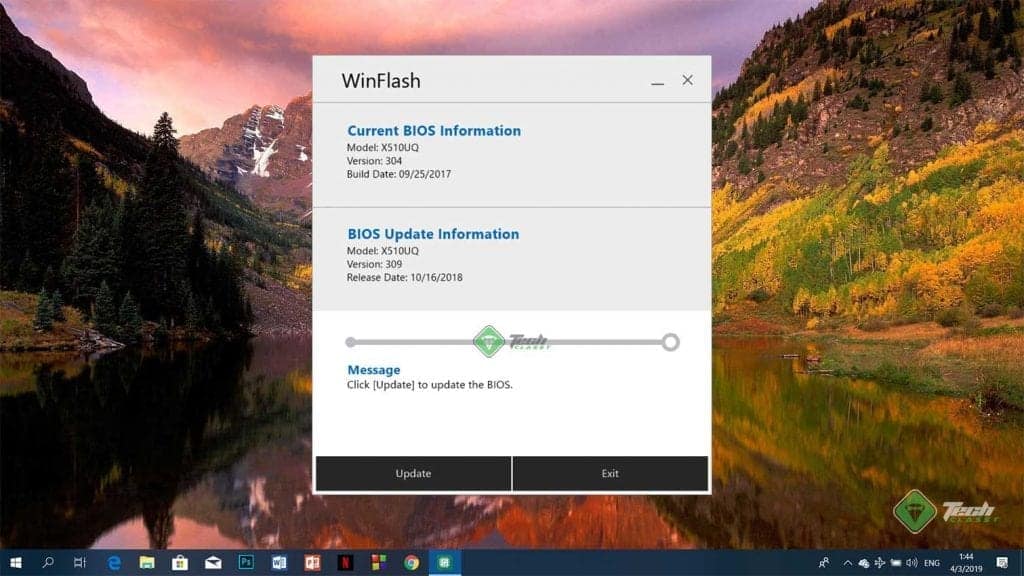Toggle the People panel in the tray
The image size is (1024, 576).
point(824,562)
